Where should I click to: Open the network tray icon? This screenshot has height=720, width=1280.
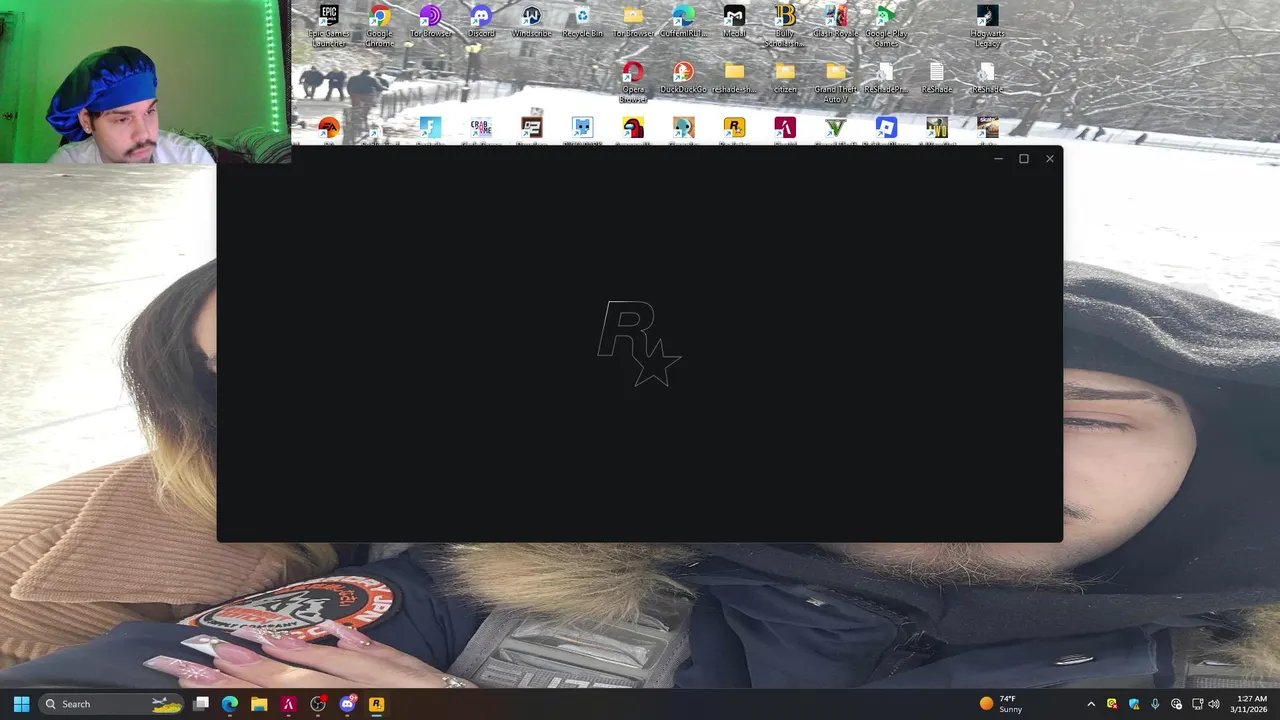(x=1197, y=704)
